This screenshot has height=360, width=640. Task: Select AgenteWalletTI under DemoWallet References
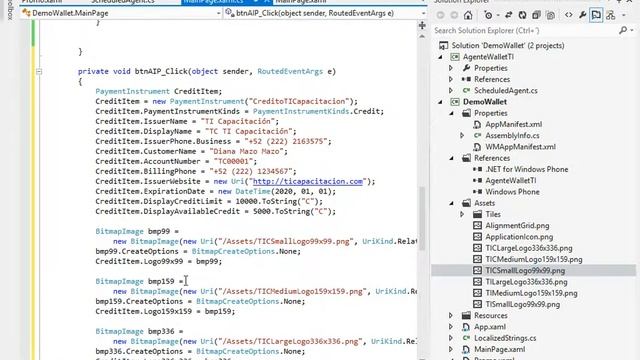tap(511, 180)
